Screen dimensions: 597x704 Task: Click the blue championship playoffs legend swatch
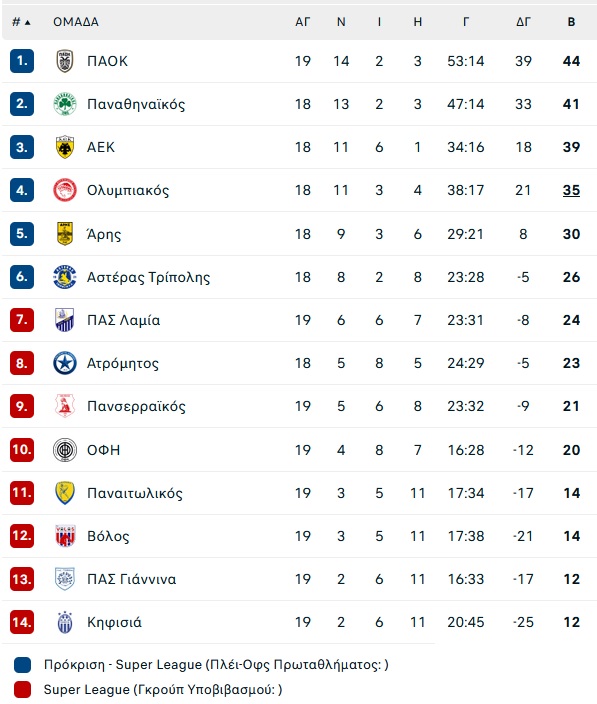(x=22, y=665)
